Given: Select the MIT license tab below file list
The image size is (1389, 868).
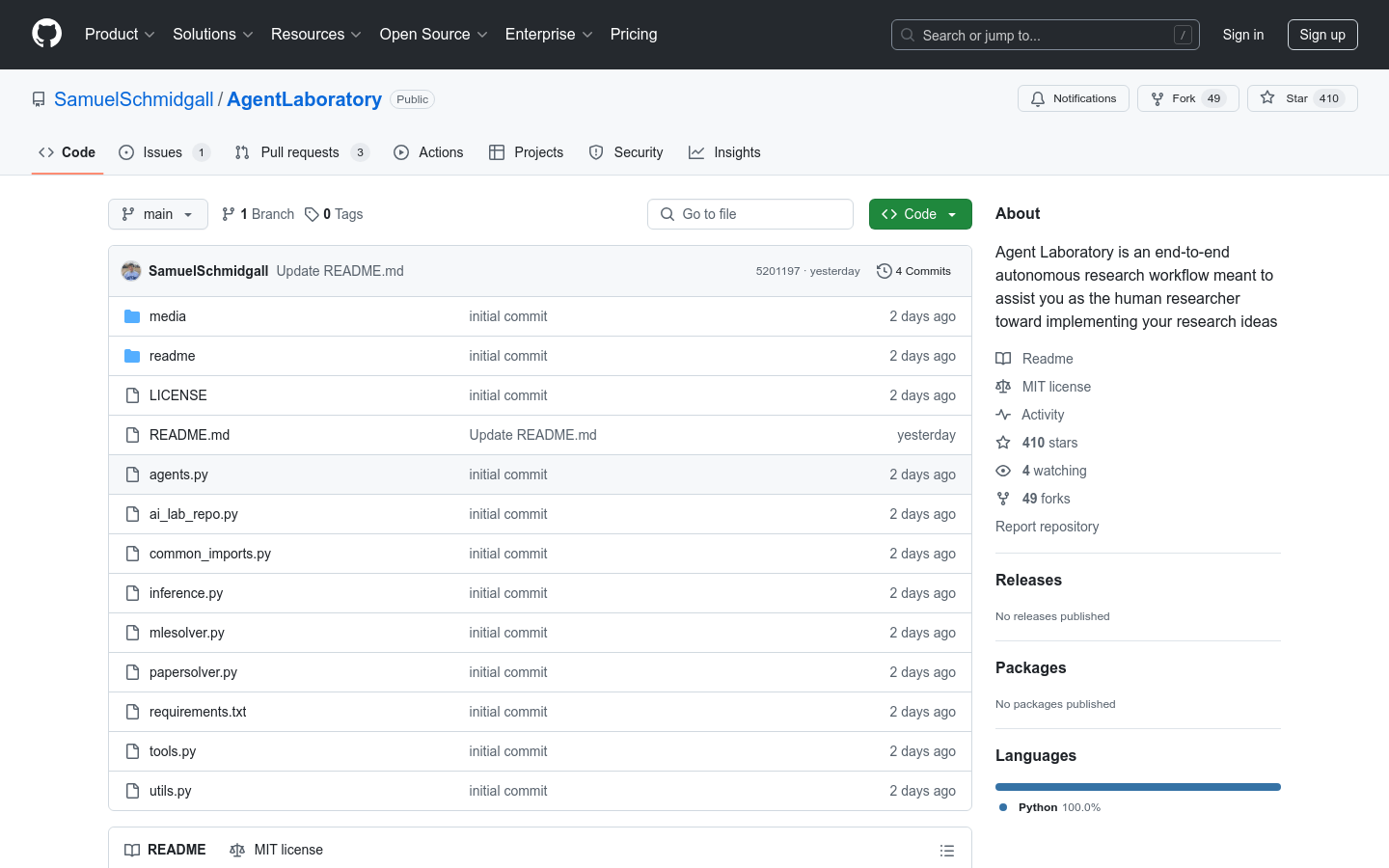Looking at the screenshot, I should point(276,850).
